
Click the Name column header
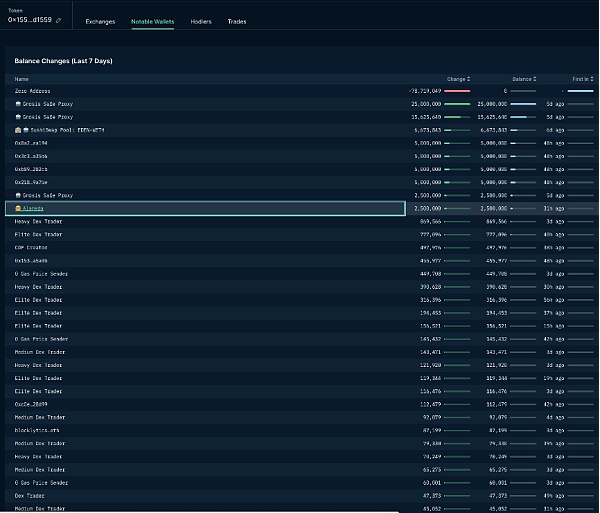point(21,78)
